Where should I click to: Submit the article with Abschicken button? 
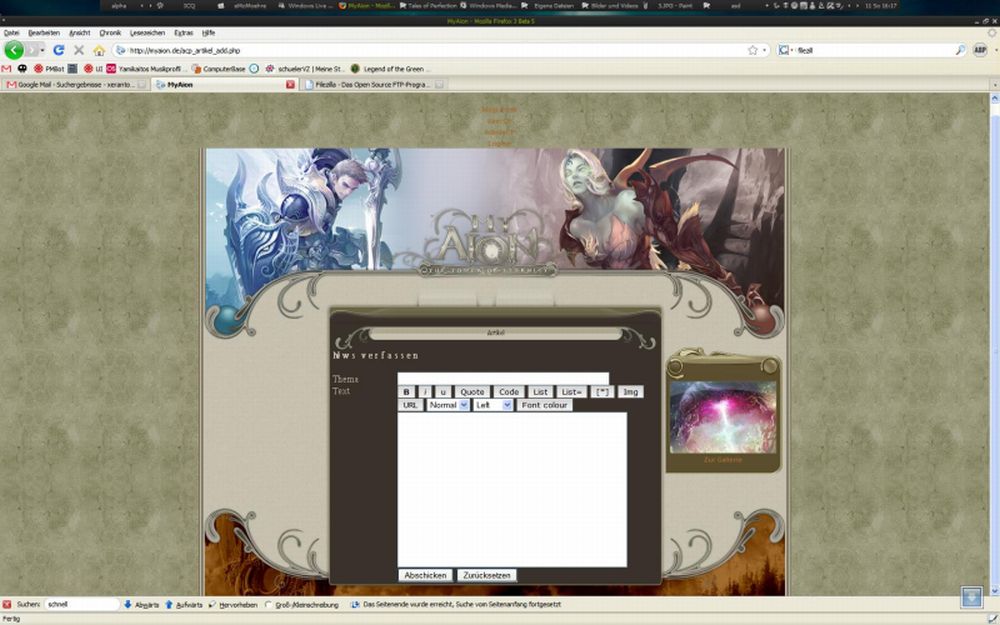[x=425, y=576]
